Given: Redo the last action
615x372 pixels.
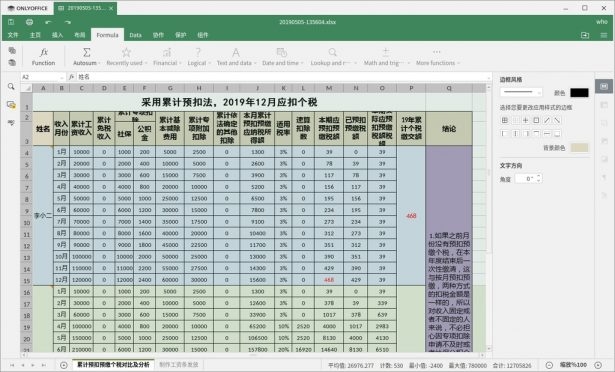Looking at the screenshot, I should pyautogui.click(x=67, y=22).
